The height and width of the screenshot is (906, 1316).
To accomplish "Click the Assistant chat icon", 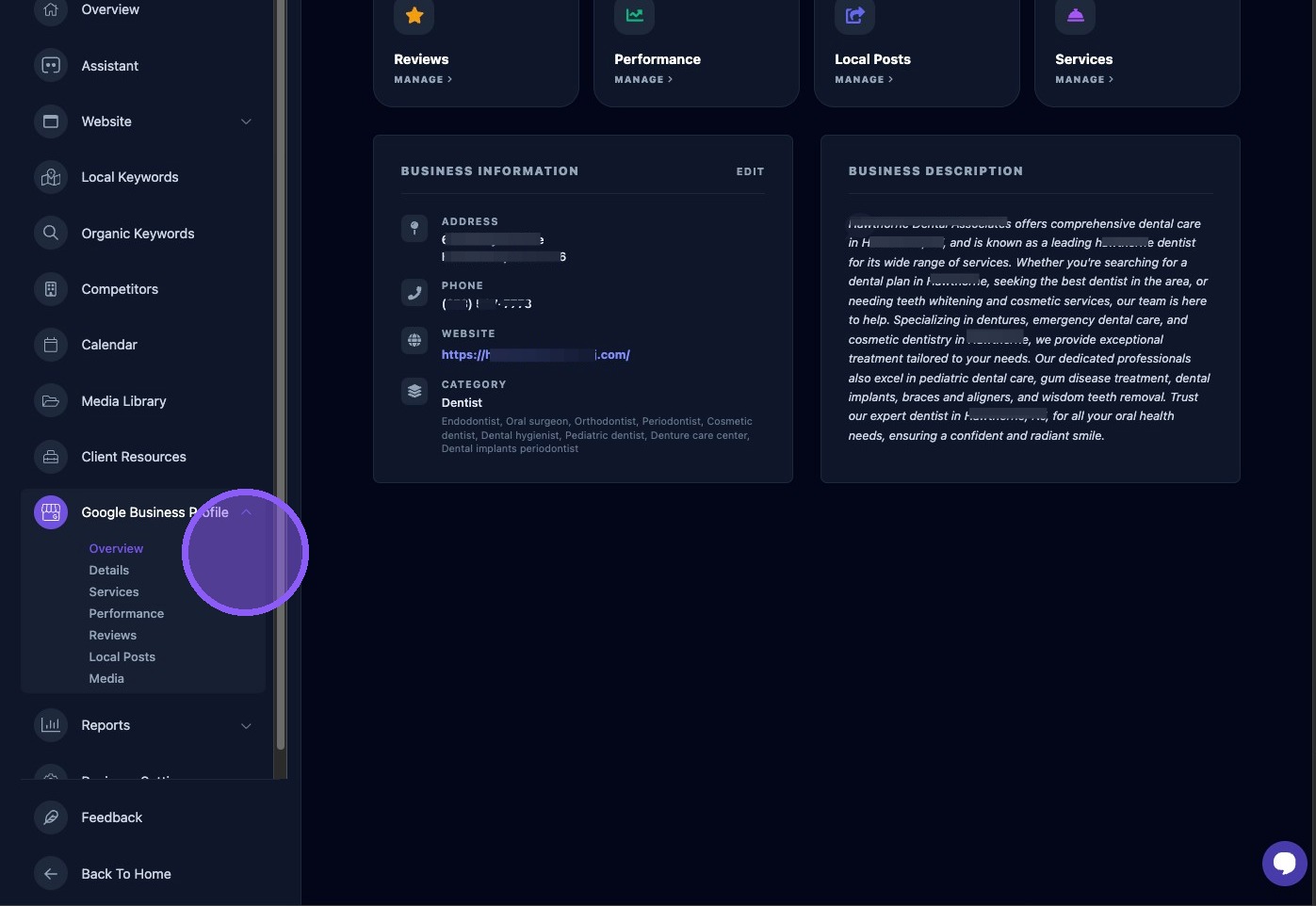I will click(x=51, y=66).
